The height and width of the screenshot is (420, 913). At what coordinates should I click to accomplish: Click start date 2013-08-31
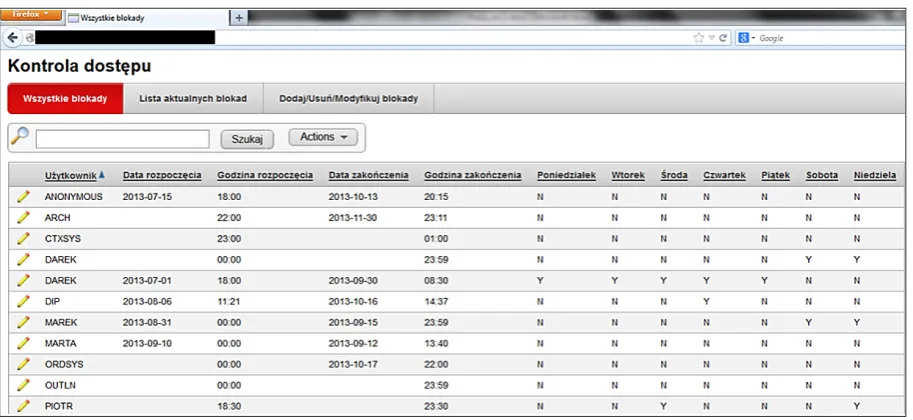(147, 323)
